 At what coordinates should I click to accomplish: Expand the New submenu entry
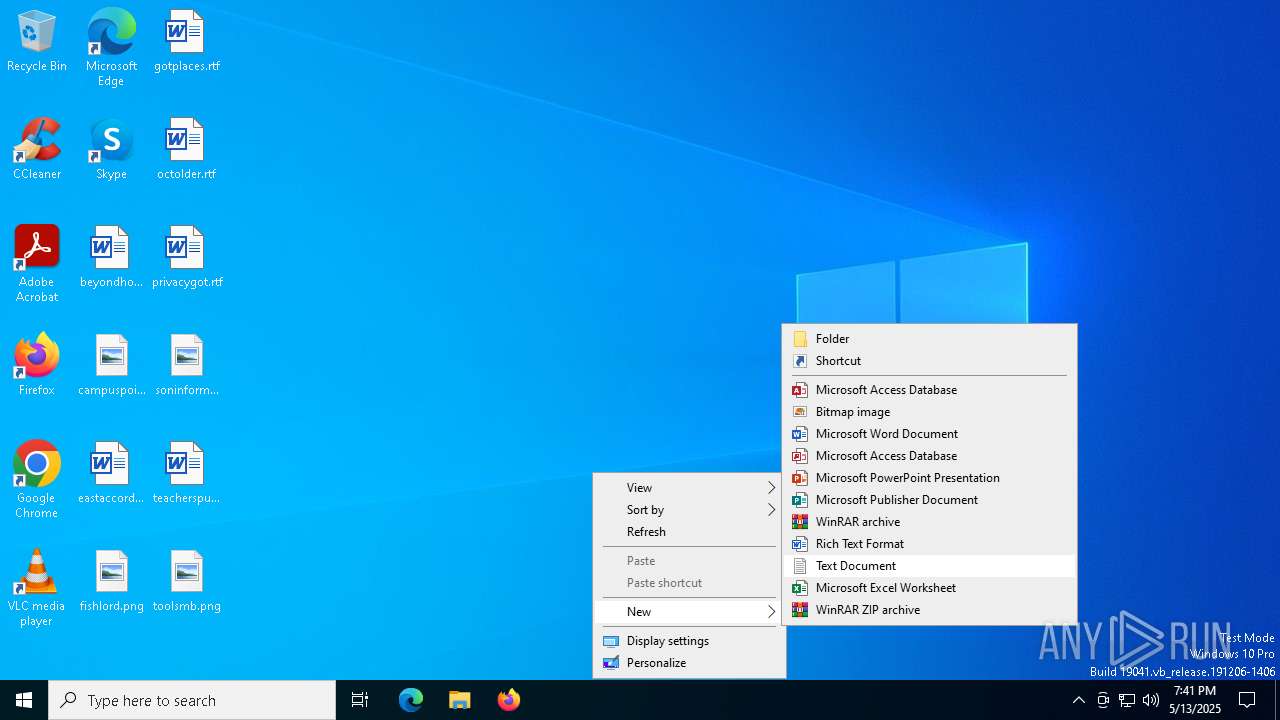pos(689,612)
